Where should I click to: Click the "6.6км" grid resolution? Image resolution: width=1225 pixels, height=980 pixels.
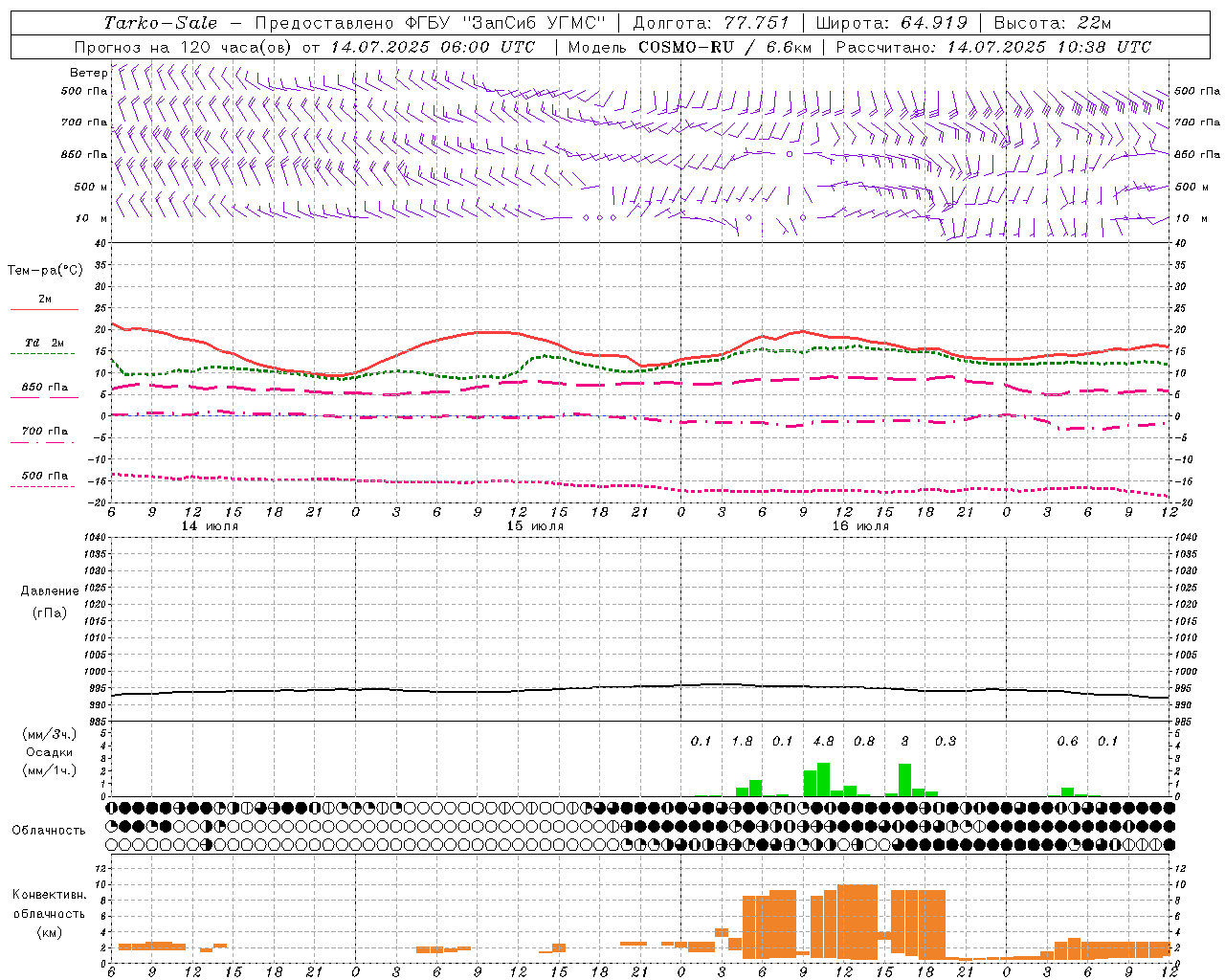point(790,47)
